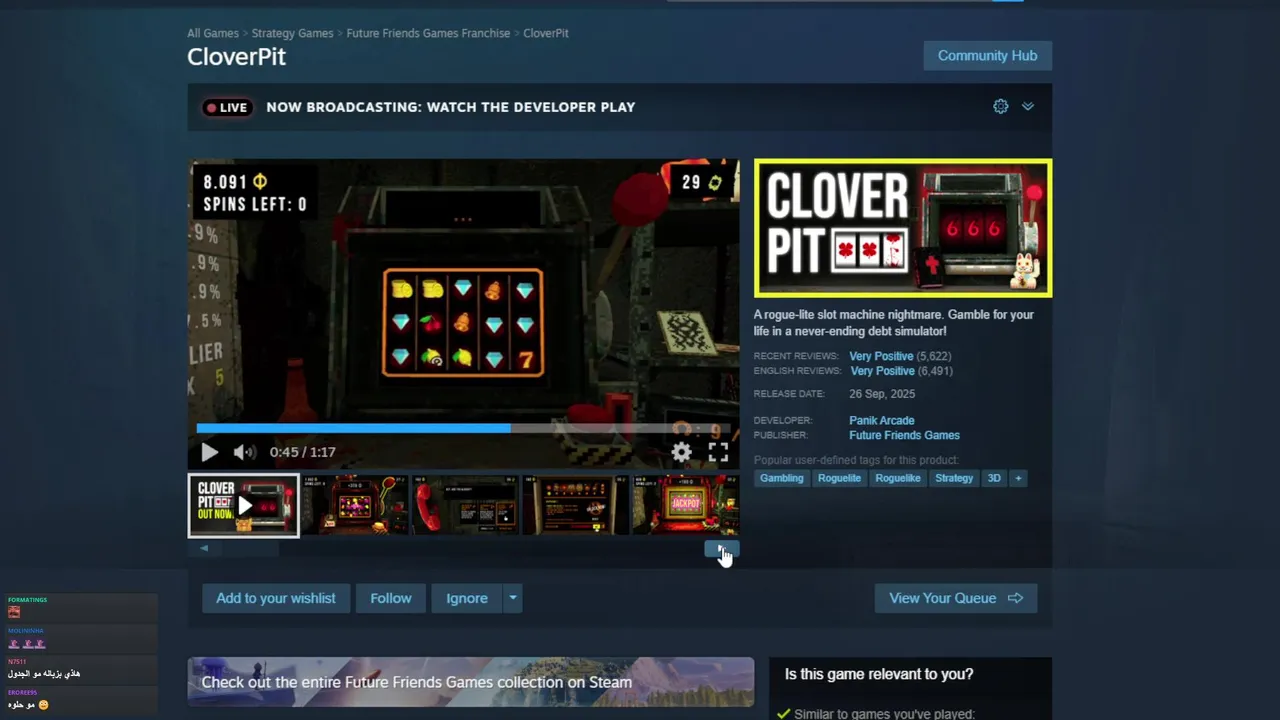Go to Strategy Games breadcrumb

pyautogui.click(x=292, y=33)
